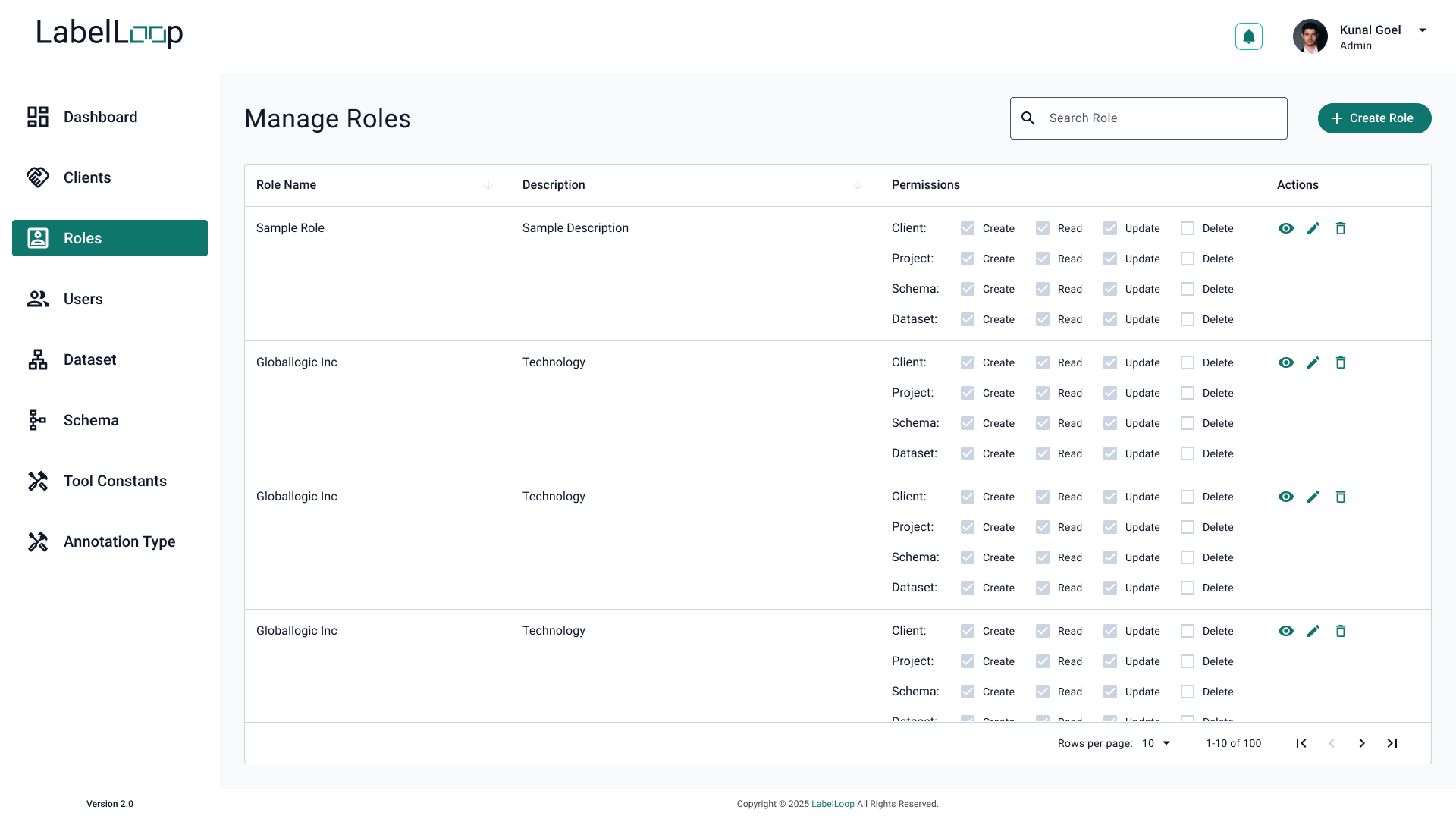Click the Version 2.0 label
Screen dimensions: 1456x819
coord(110,804)
